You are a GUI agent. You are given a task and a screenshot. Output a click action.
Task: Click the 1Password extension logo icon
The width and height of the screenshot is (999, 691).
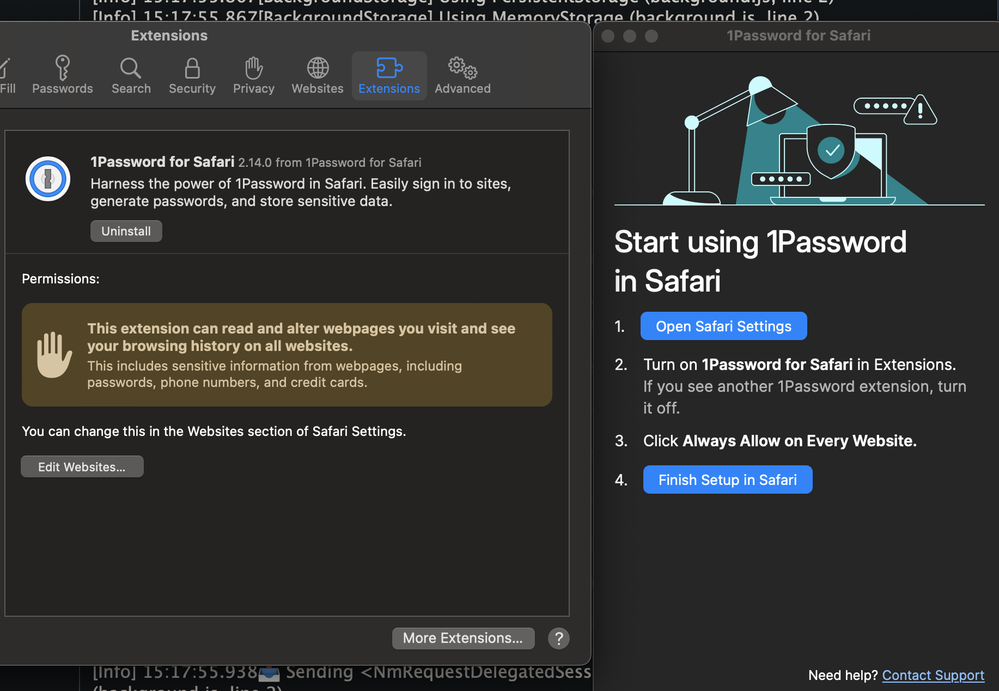click(48, 180)
